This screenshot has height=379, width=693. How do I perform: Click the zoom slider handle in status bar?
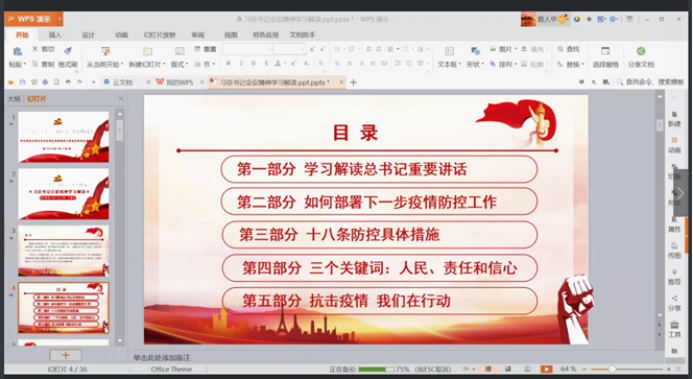(612, 369)
